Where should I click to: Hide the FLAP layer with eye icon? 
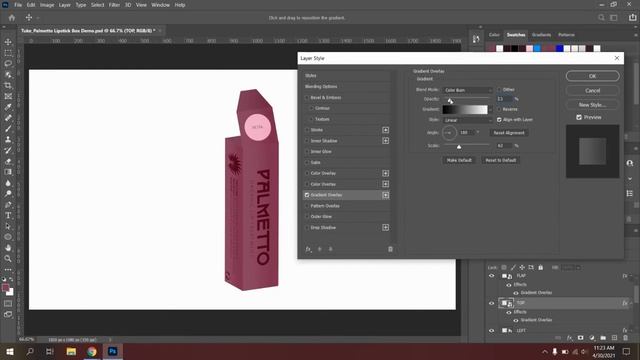(x=491, y=276)
